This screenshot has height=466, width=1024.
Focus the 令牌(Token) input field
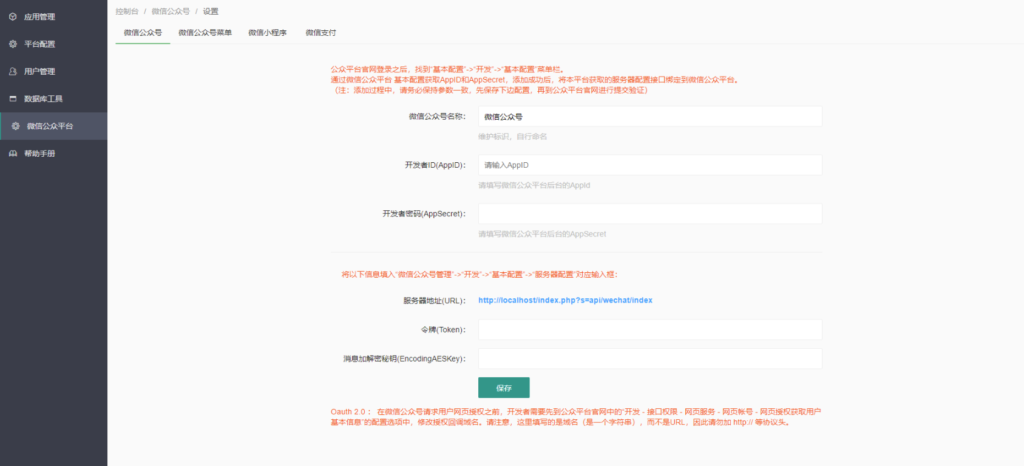(x=650, y=330)
